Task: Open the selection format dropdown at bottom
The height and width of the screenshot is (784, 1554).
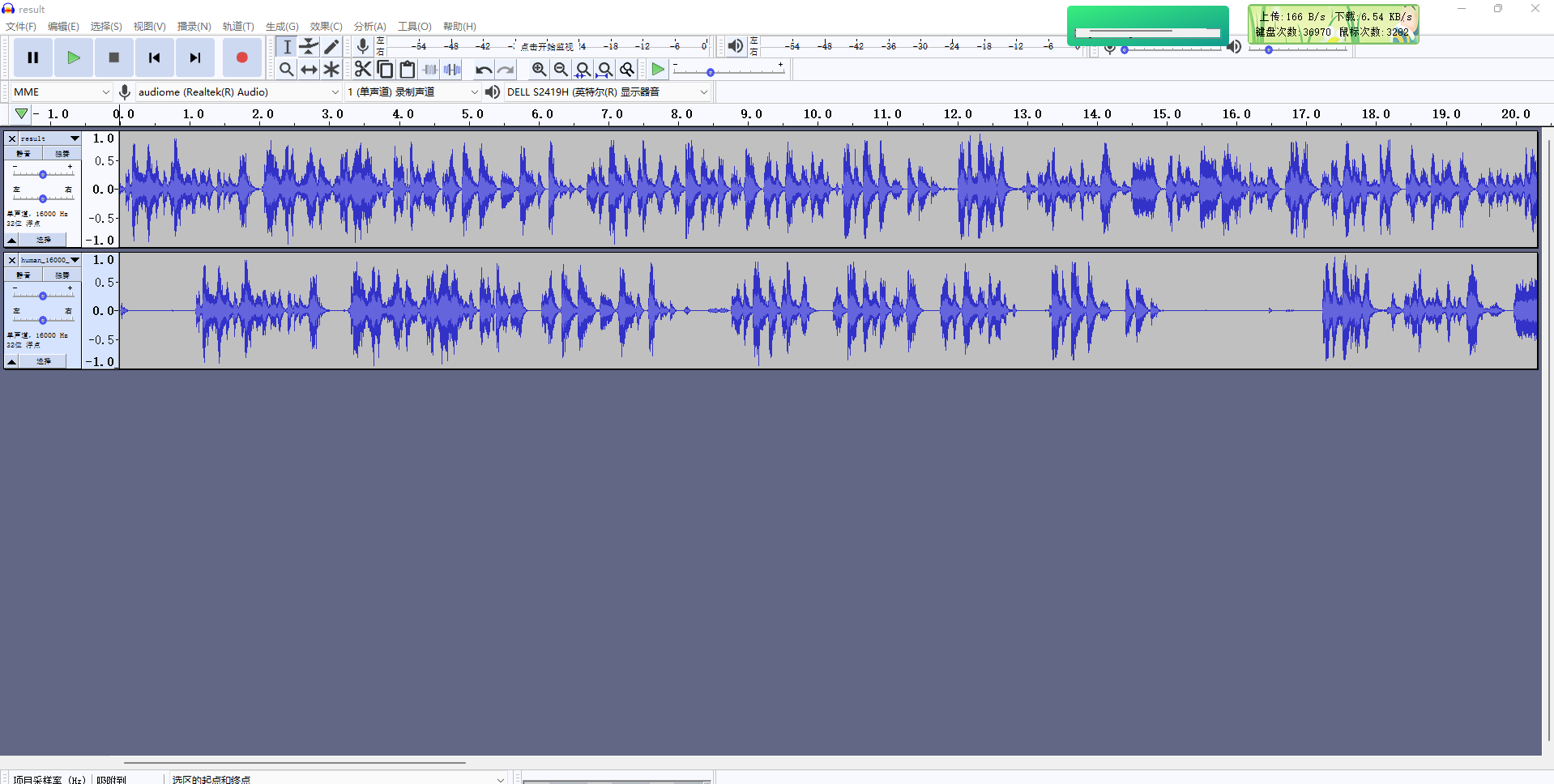Action: [x=338, y=778]
